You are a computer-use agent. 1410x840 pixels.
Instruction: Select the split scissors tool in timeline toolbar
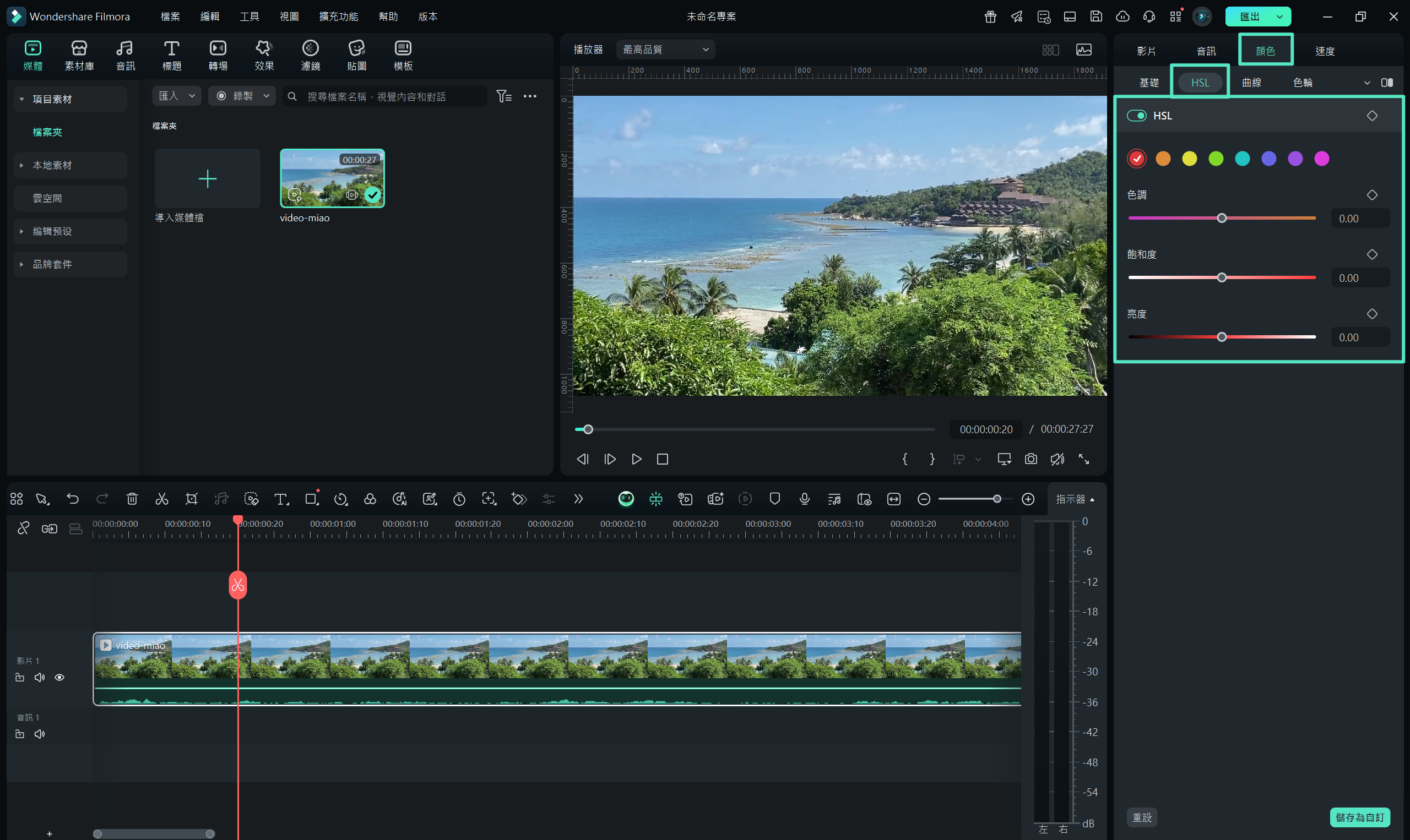(x=162, y=499)
